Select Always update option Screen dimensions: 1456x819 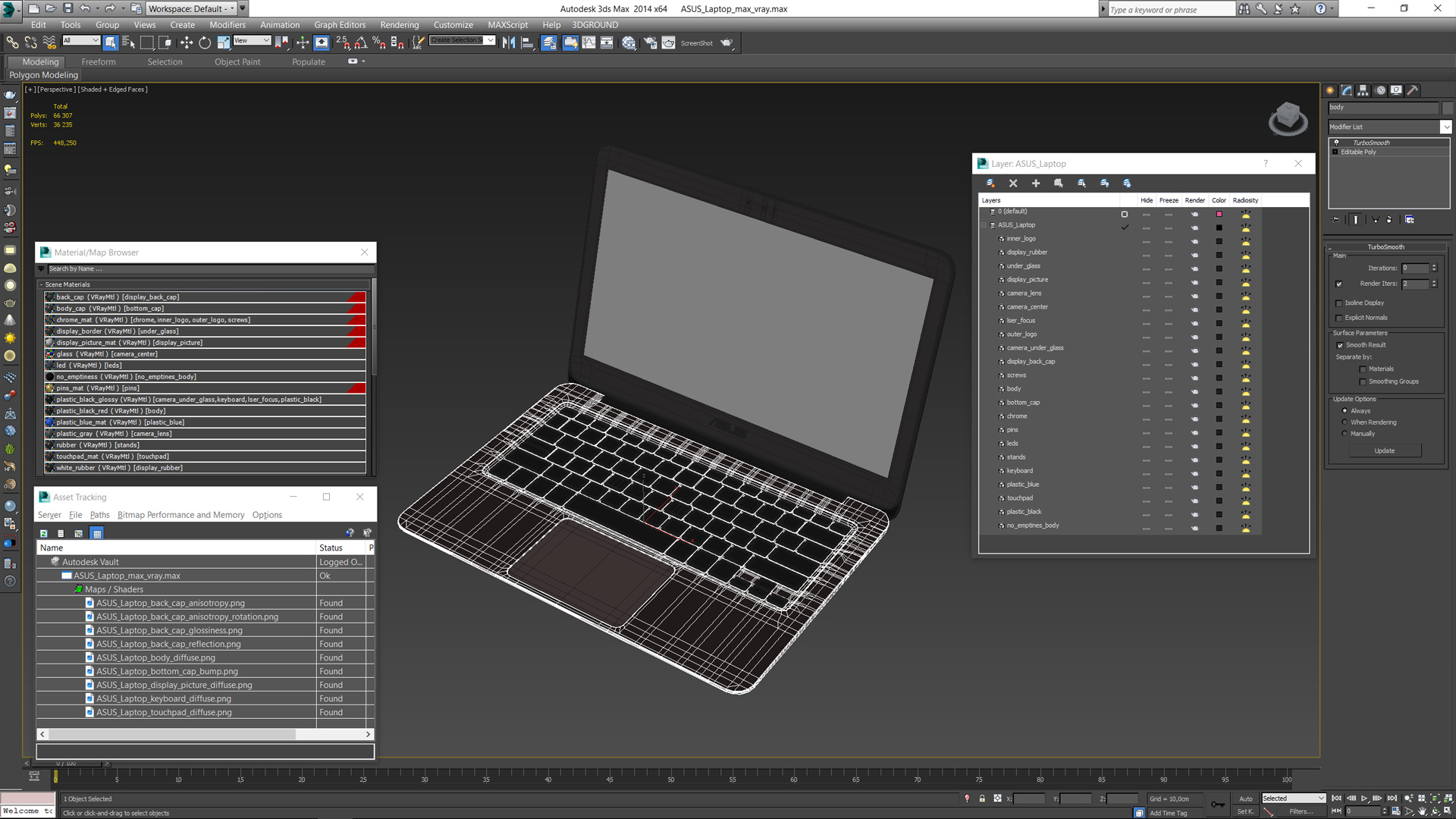(1345, 411)
